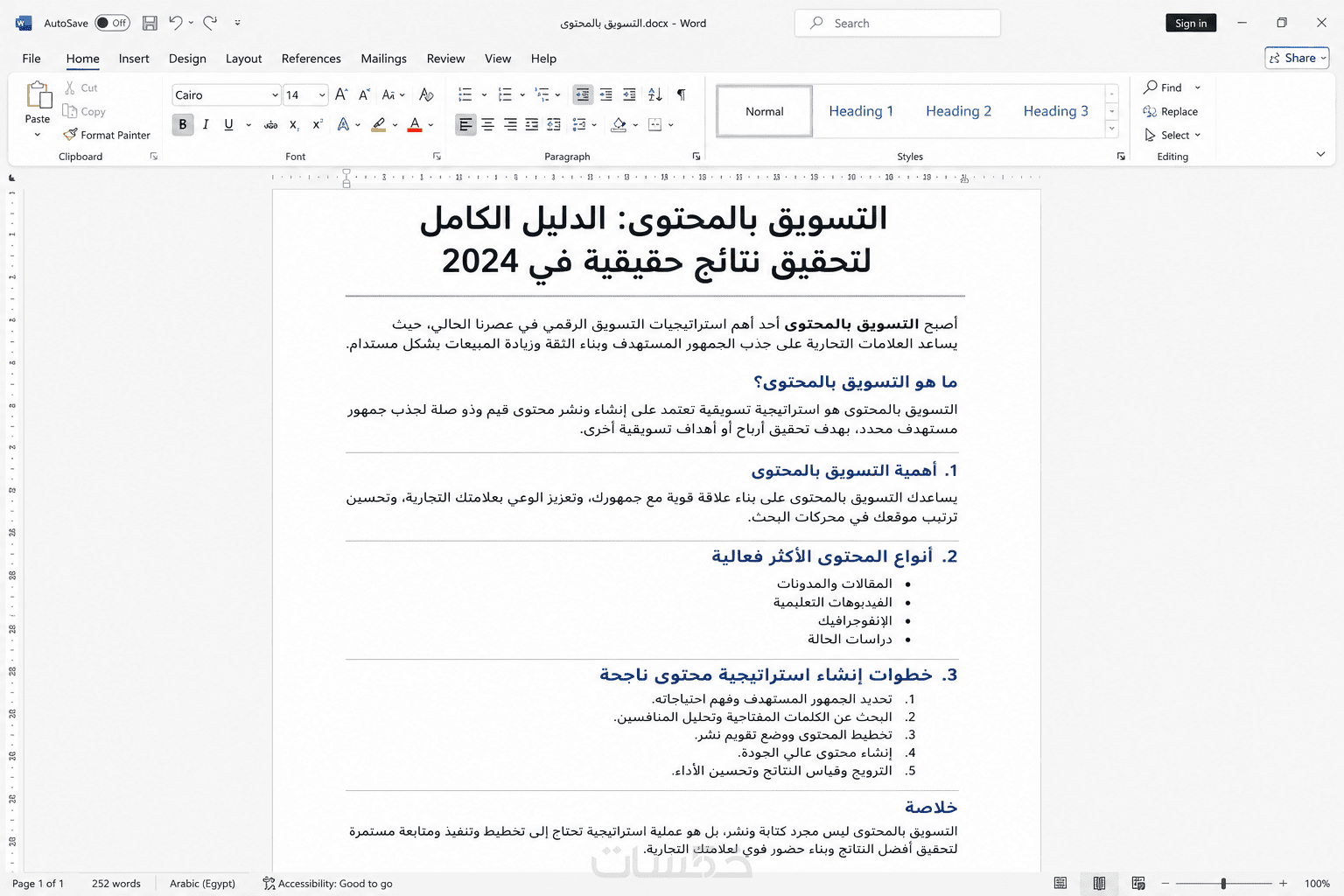This screenshot has height=896, width=1344.
Task: Apply the Heading 2 style
Action: [x=958, y=111]
